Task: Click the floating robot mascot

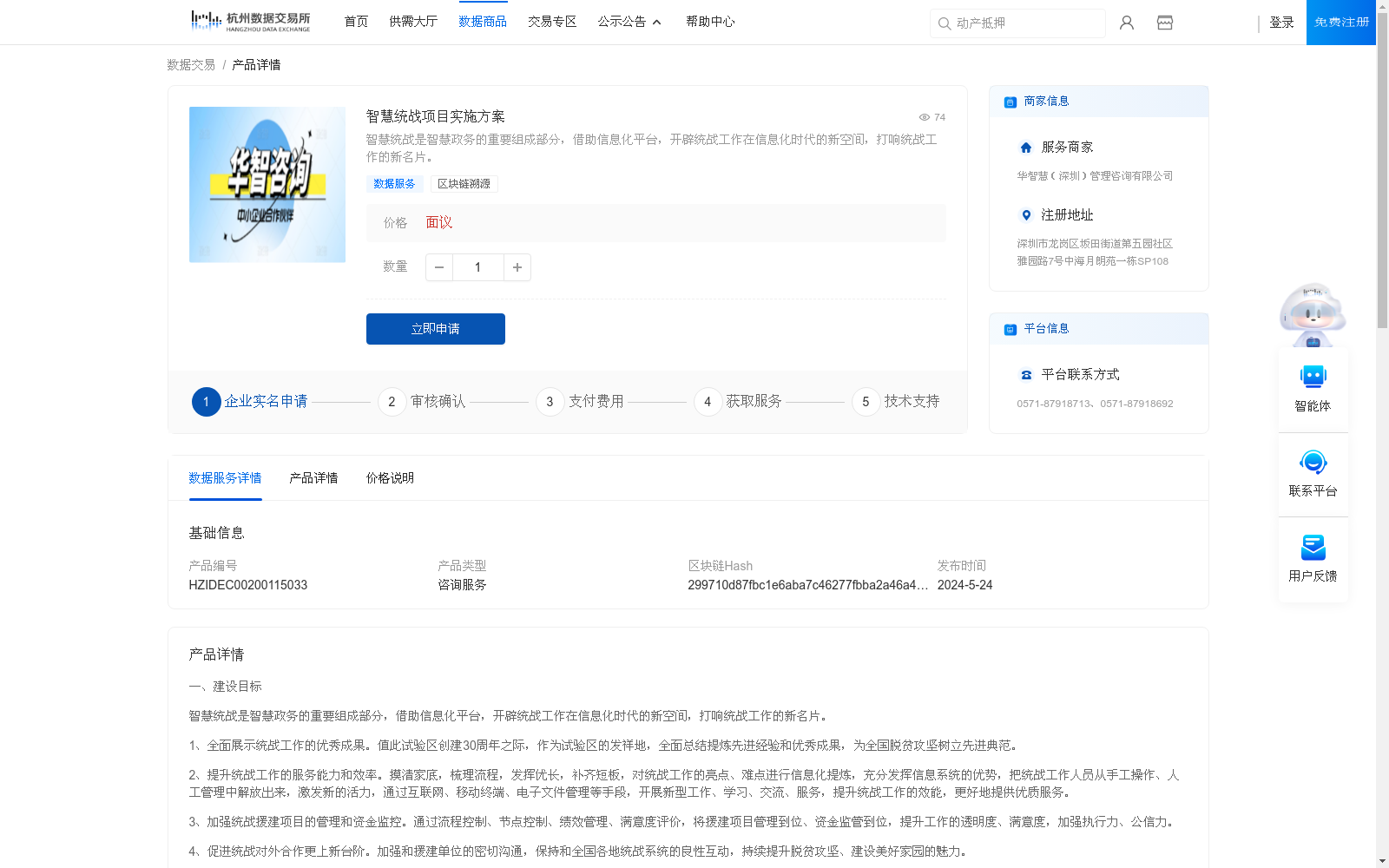Action: (1313, 314)
